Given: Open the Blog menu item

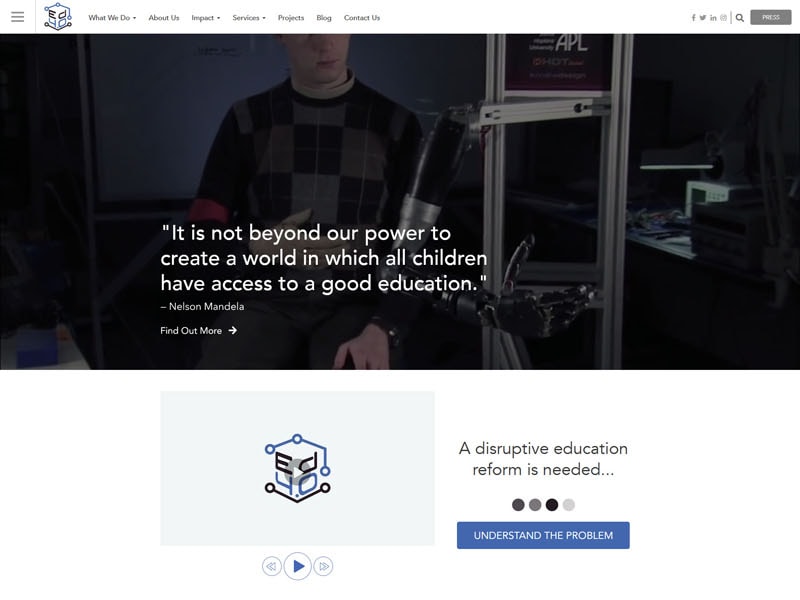Looking at the screenshot, I should coord(324,18).
